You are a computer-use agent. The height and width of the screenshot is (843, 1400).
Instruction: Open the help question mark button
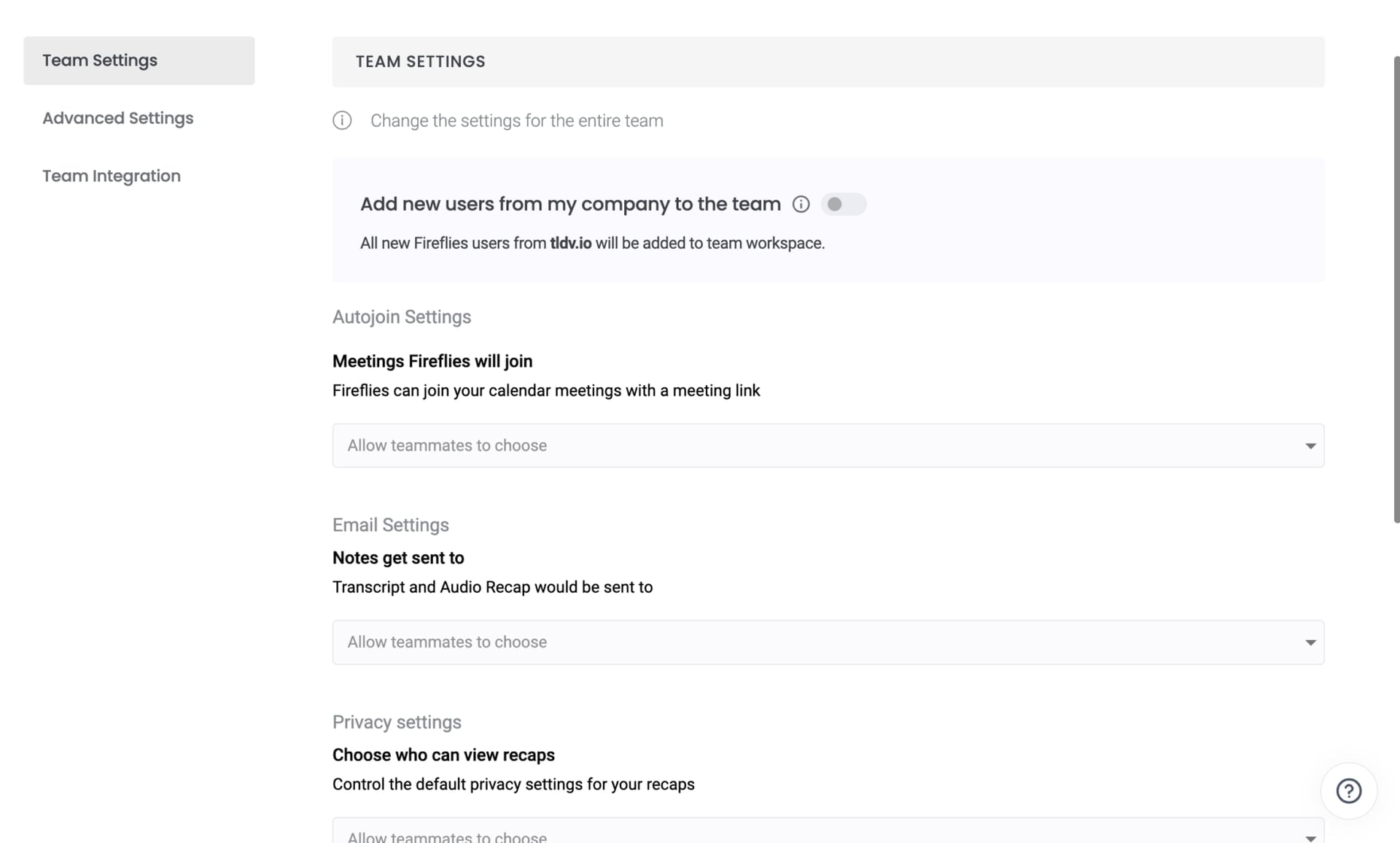click(x=1348, y=791)
